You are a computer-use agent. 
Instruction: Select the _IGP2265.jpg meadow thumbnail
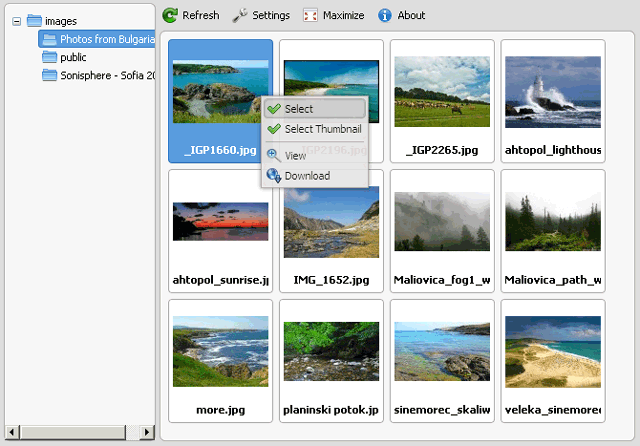point(442,91)
